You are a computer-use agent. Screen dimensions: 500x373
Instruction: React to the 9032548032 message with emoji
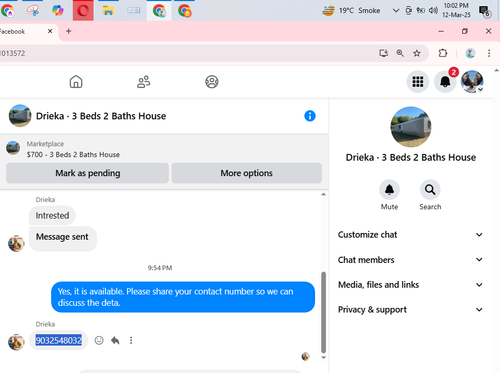click(x=99, y=340)
